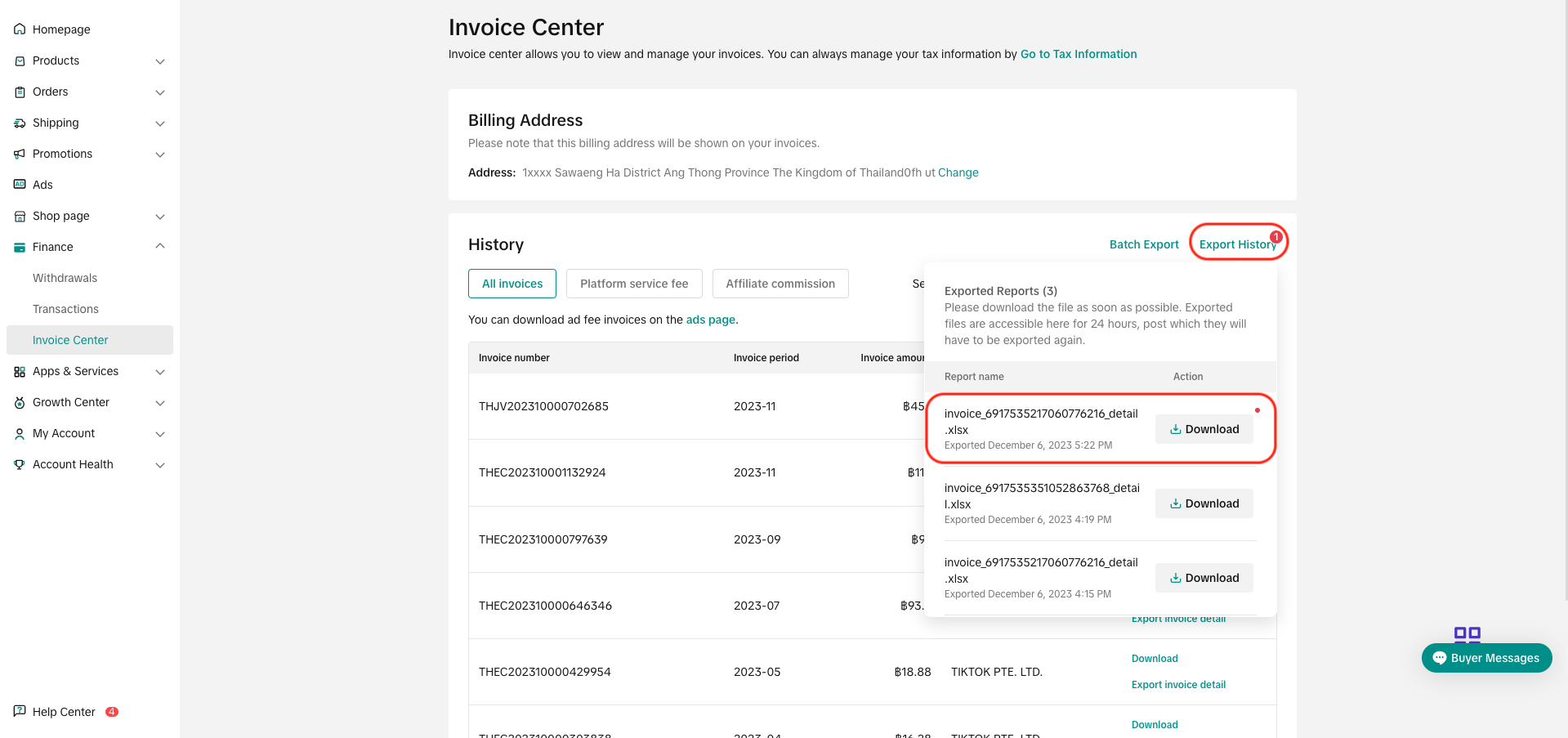Click the Shipping truck icon in sidebar
The image size is (1568, 738).
(20, 123)
